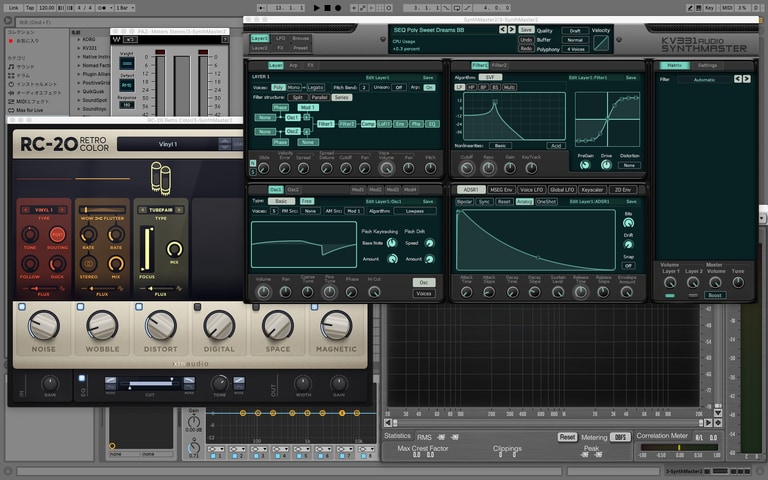Open the Voice LFO tab
The height and width of the screenshot is (480, 768).
pos(531,190)
